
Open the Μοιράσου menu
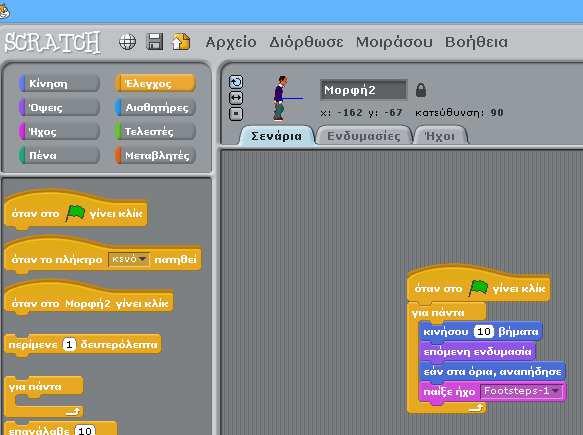394,42
